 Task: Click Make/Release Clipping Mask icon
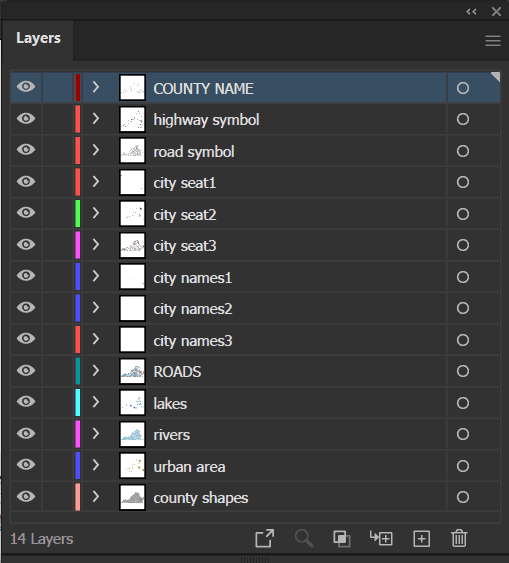click(342, 539)
